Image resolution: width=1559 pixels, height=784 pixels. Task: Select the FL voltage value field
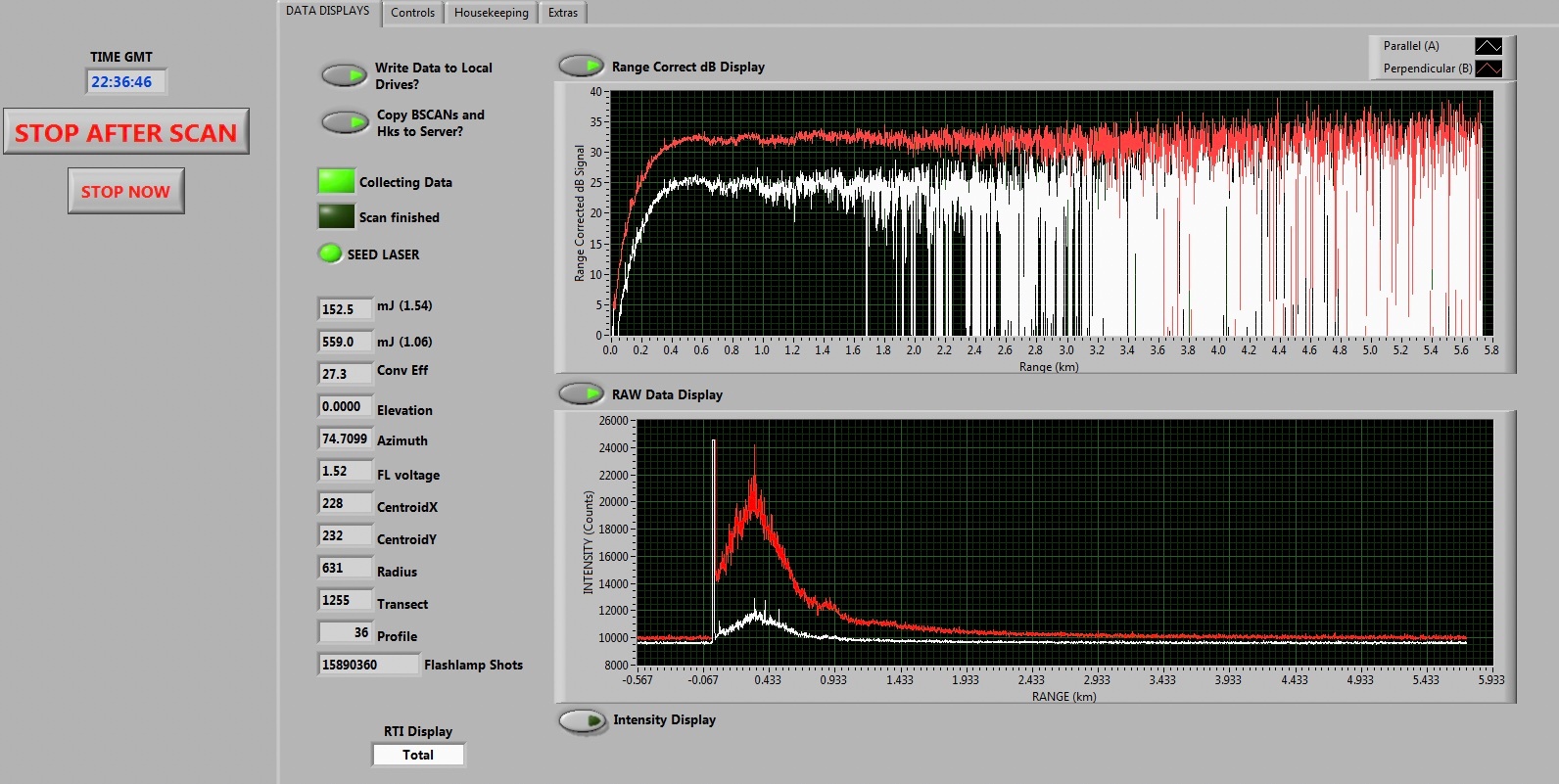345,472
